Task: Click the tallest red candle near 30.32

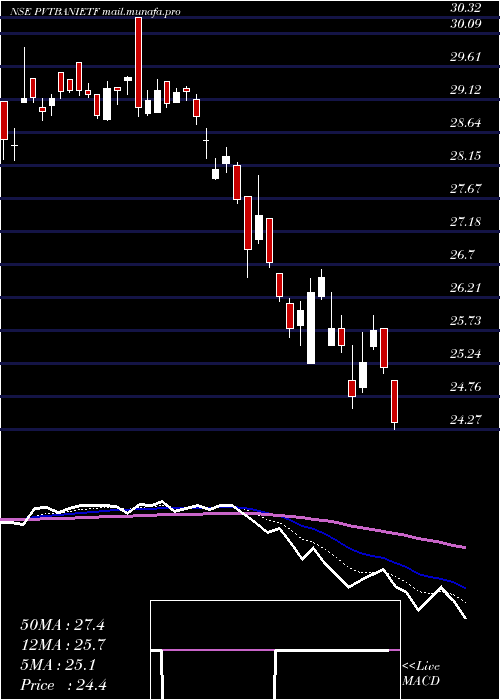Action: click(138, 63)
